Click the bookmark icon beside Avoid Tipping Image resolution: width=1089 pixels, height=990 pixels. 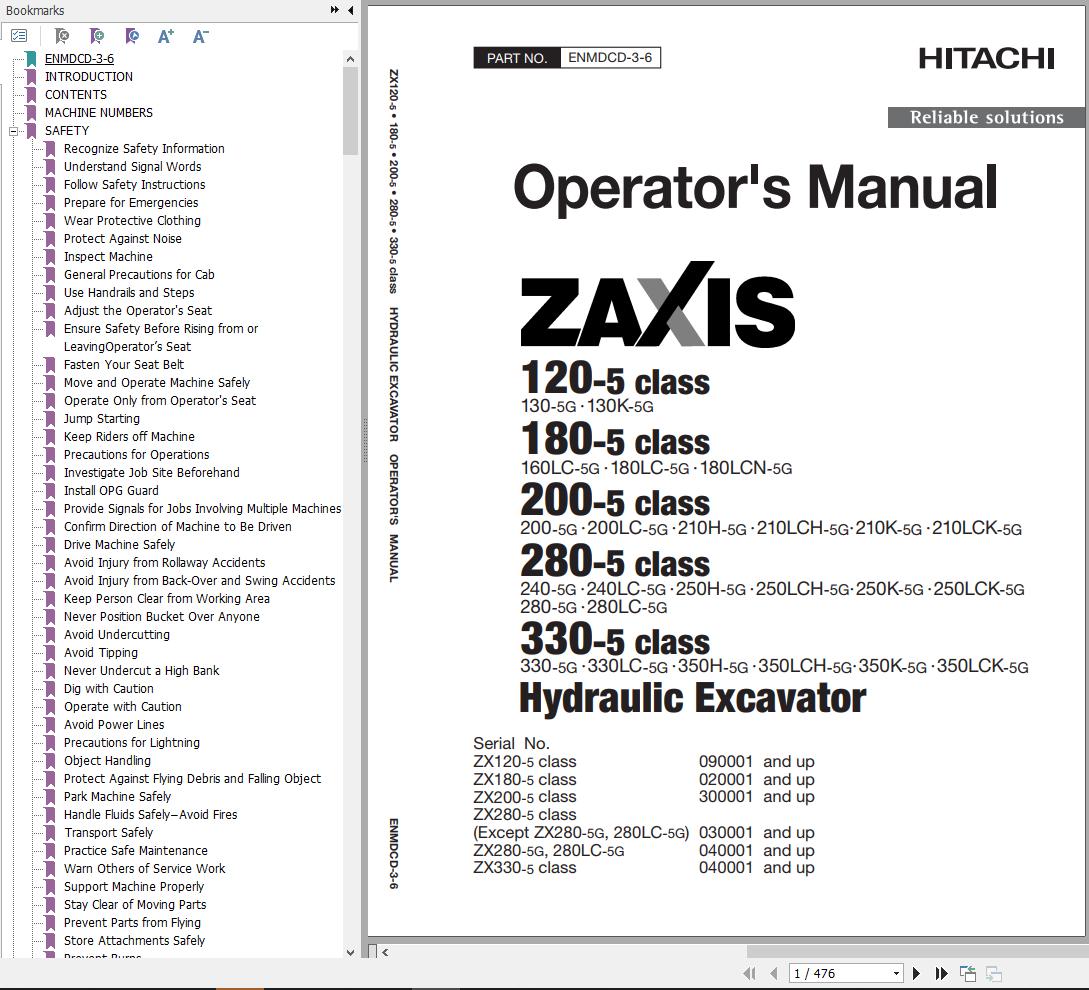[50, 652]
